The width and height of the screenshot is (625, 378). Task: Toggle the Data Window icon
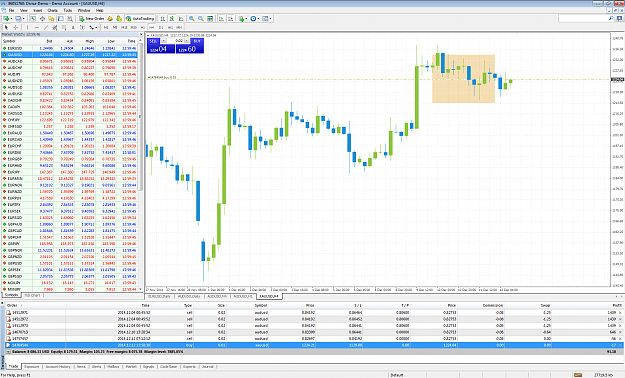pos(42,18)
